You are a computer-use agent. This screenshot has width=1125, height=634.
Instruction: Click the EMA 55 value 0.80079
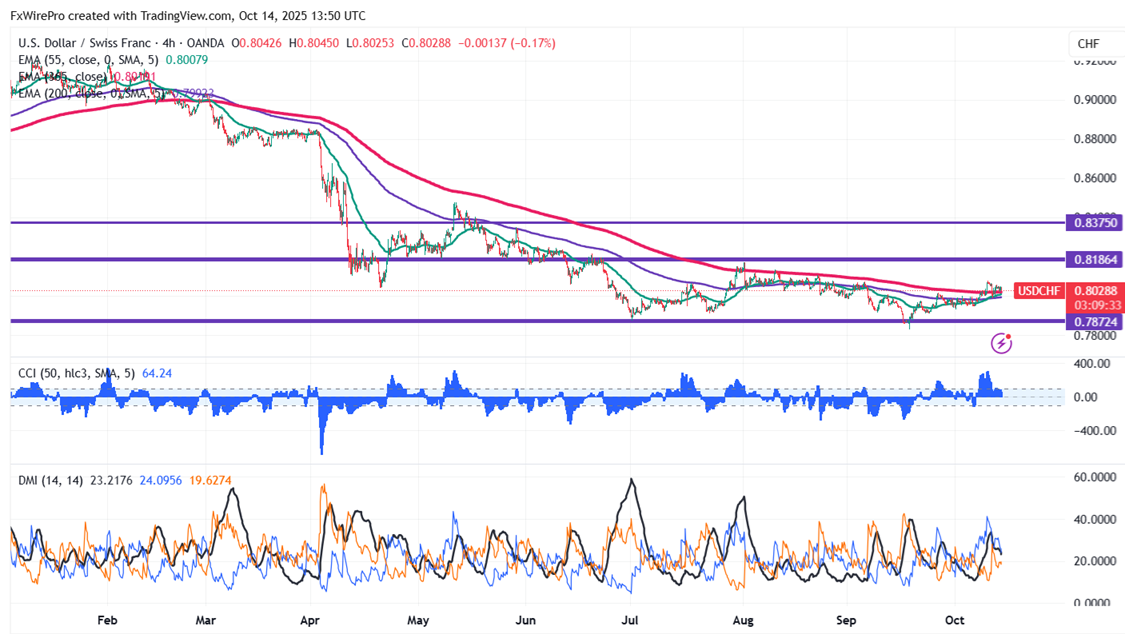pyautogui.click(x=187, y=60)
